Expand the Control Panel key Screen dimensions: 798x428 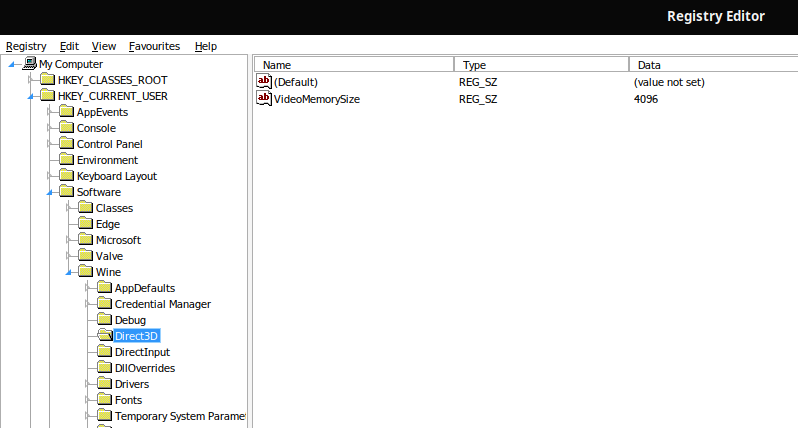pyautogui.click(x=49, y=144)
